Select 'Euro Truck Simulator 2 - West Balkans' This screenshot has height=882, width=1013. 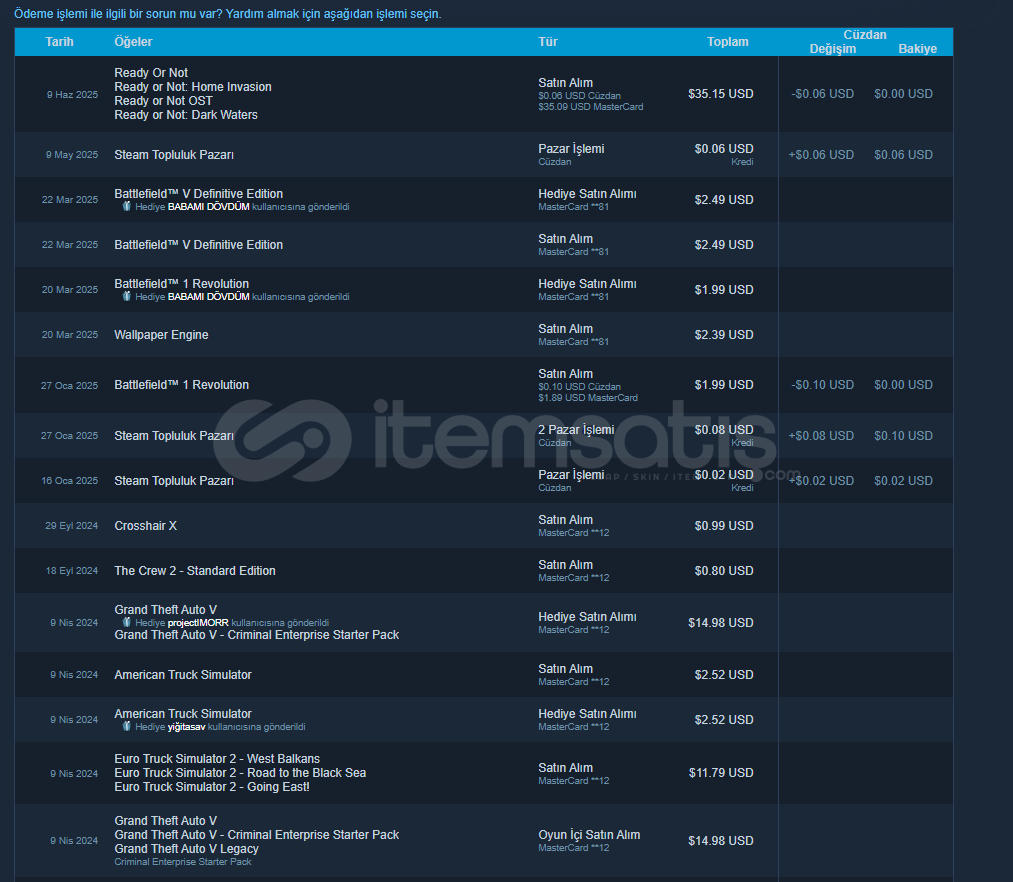tap(217, 759)
